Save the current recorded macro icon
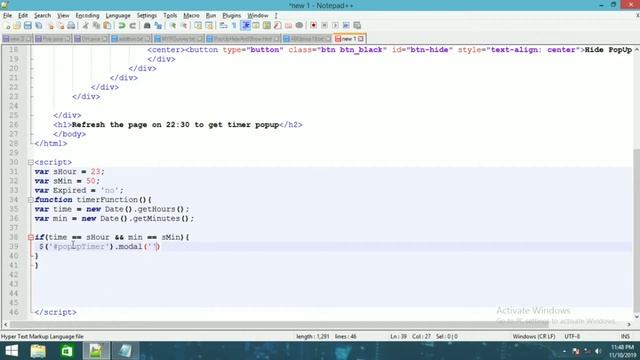Screen dimensions: 640x360 tap(357, 26)
